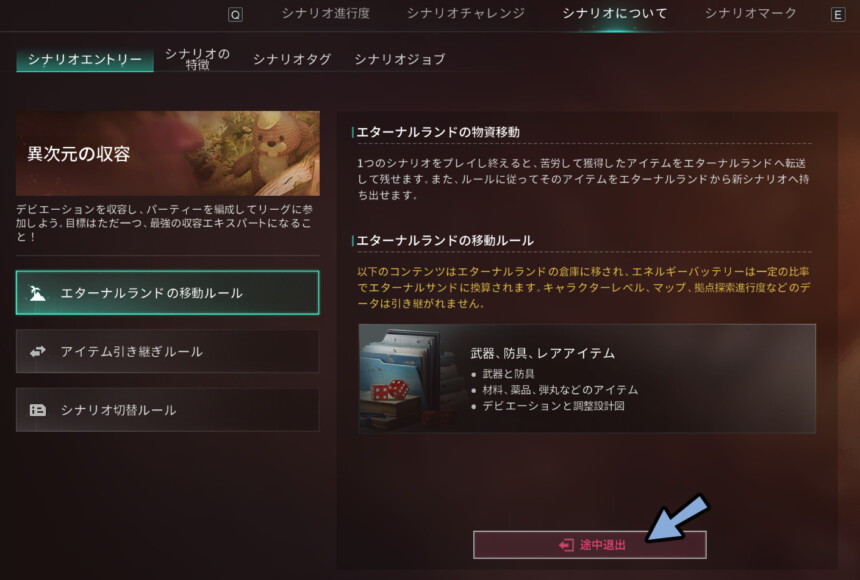Go to the シナリオマーク tab

tap(750, 14)
